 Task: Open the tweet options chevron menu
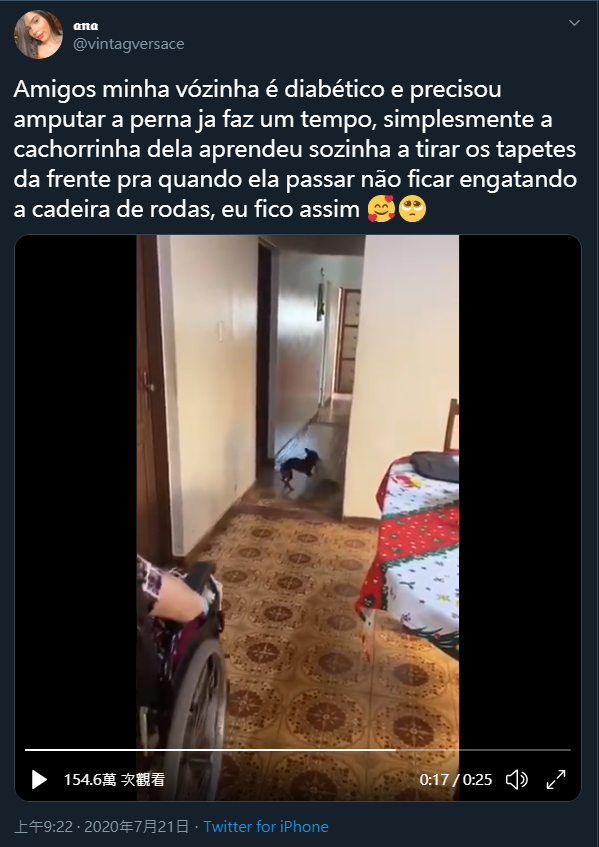point(574,23)
